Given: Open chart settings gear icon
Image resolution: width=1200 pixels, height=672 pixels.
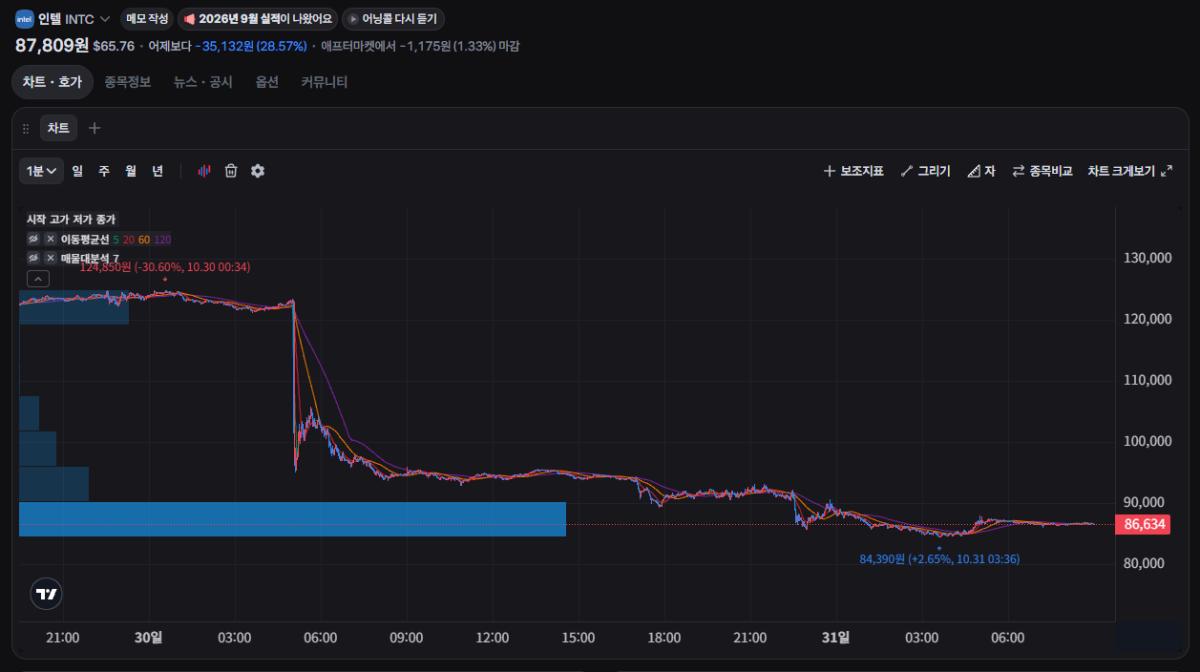Looking at the screenshot, I should [258, 171].
